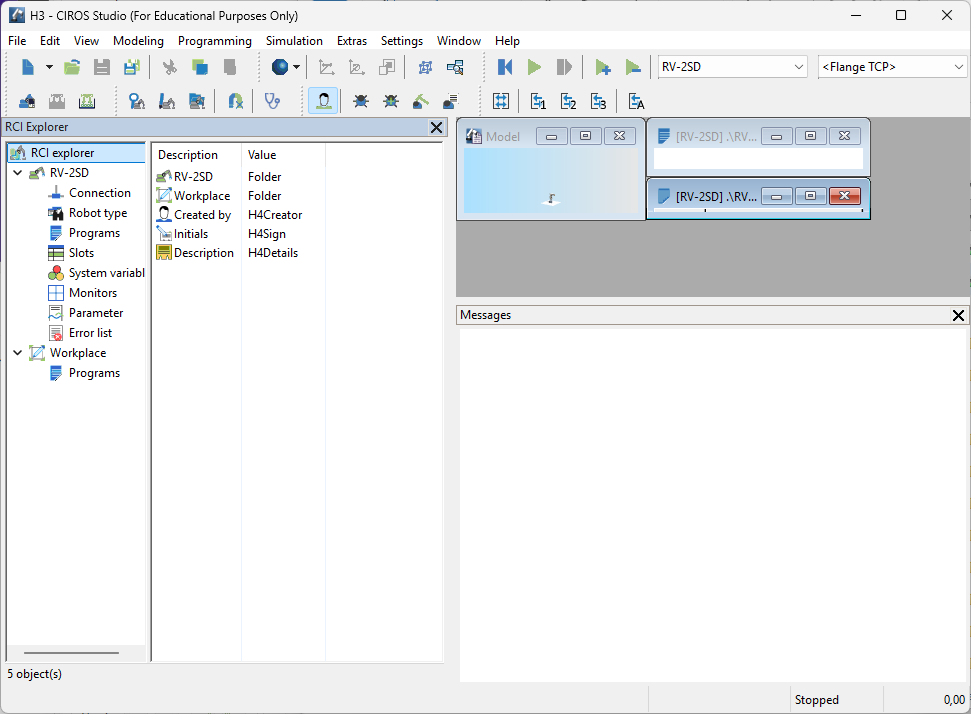The height and width of the screenshot is (714, 971).
Task: Click the search model libraries icon
Action: pyautogui.click(x=455, y=67)
